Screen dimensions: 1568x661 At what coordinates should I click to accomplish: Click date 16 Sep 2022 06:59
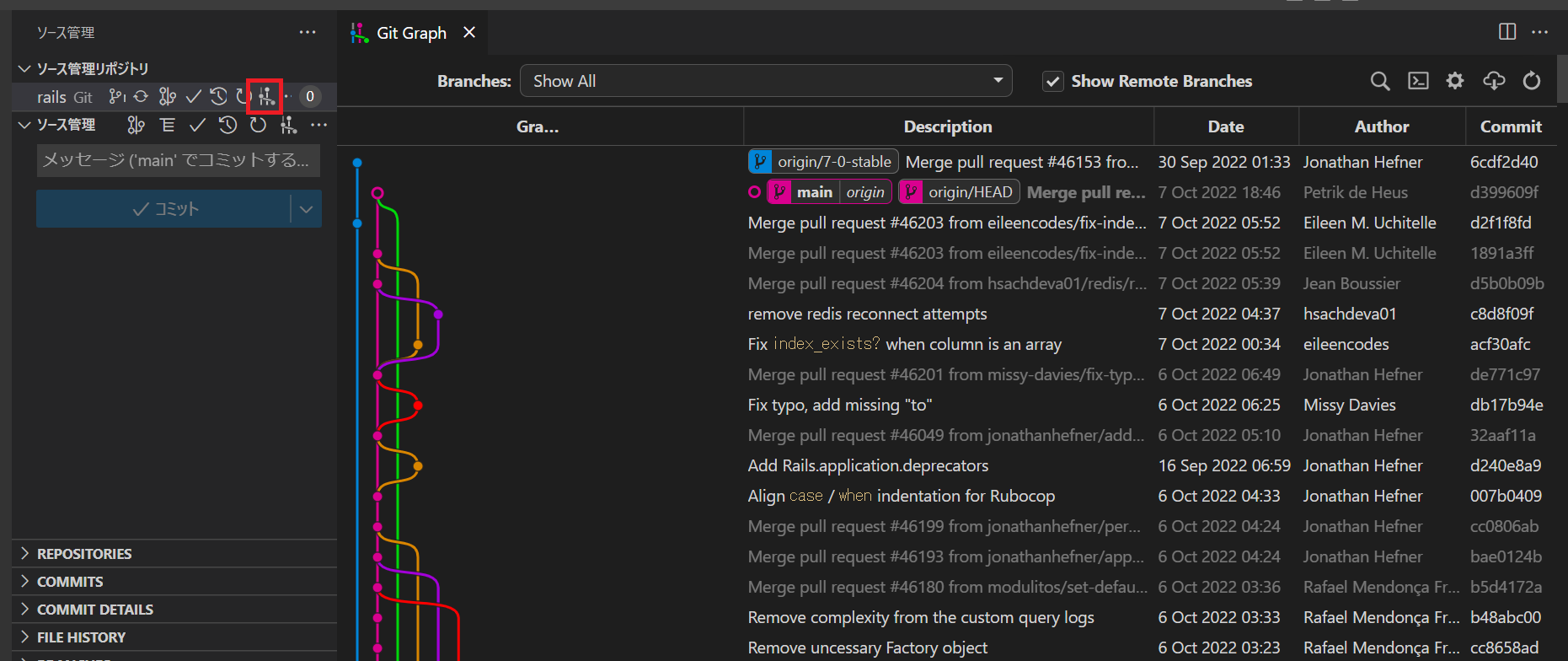[1224, 465]
